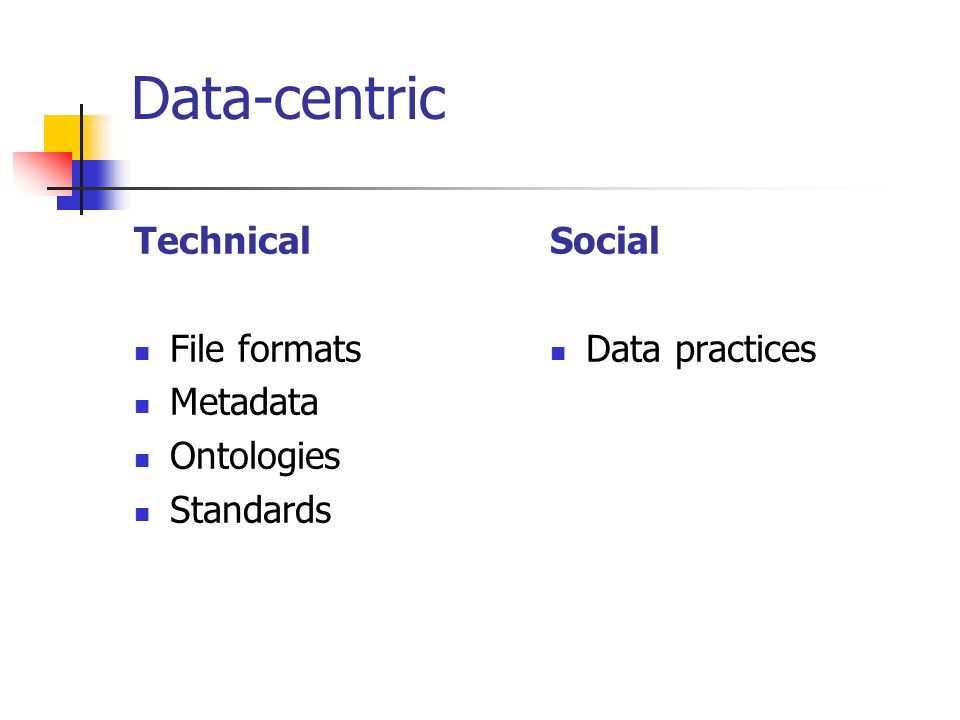This screenshot has width=960, height=720.
Task: Click the blue bullet before File formats
Action: point(142,353)
